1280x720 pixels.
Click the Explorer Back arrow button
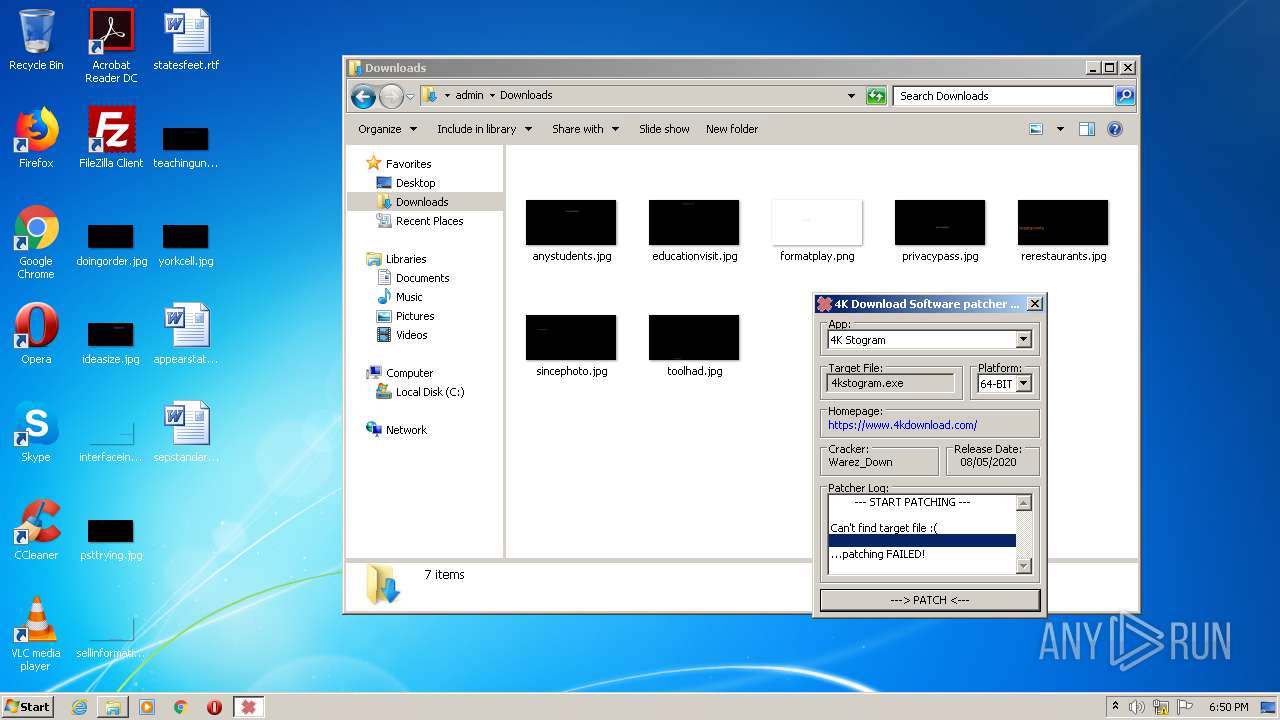click(364, 96)
